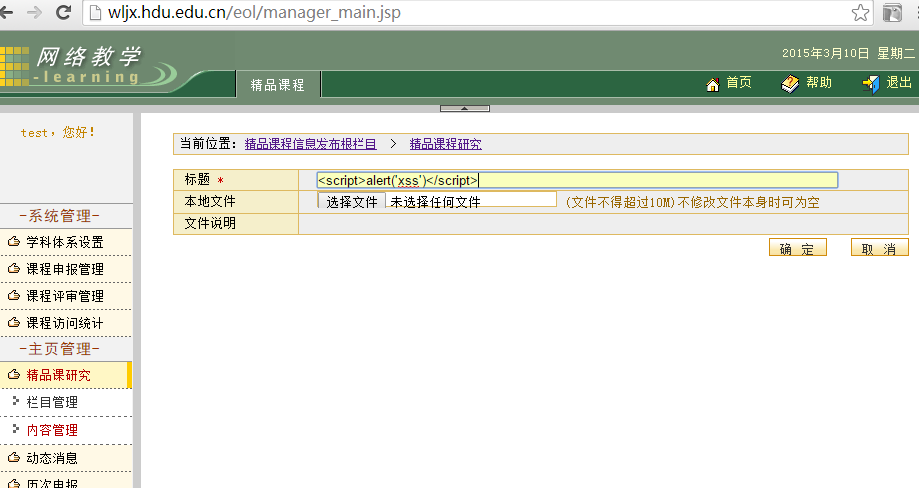Open breadcrumb link 精品课程研究
919x488 pixels.
pyautogui.click(x=445, y=144)
